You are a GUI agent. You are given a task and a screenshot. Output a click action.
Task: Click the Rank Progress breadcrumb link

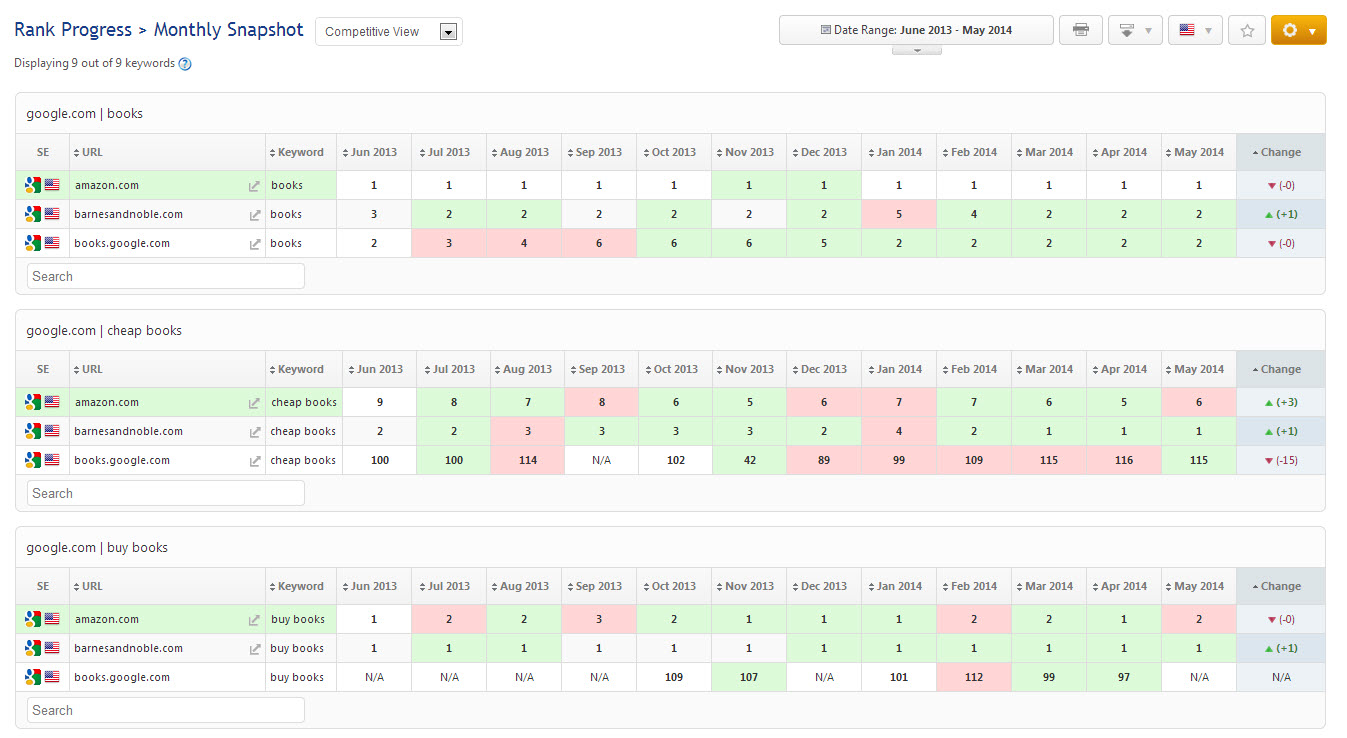tap(73, 30)
